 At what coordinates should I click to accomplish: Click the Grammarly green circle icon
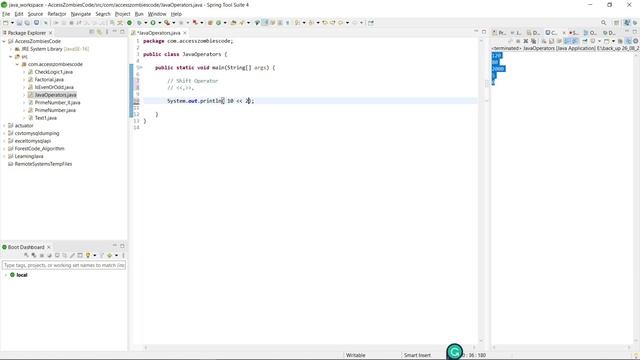tap(455, 351)
